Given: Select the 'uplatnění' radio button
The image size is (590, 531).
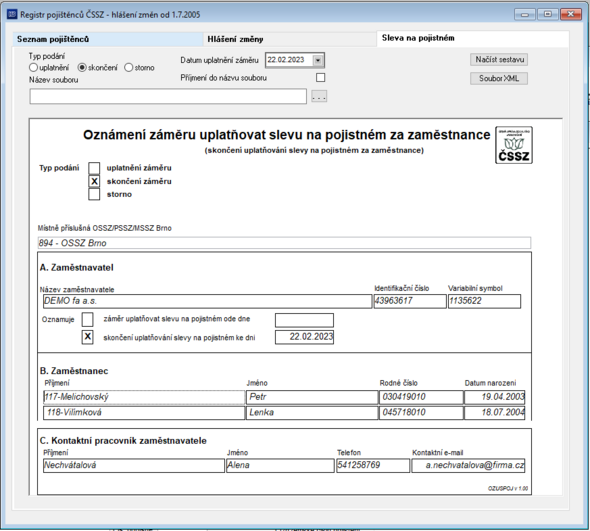Looking at the screenshot, I should point(33,67).
